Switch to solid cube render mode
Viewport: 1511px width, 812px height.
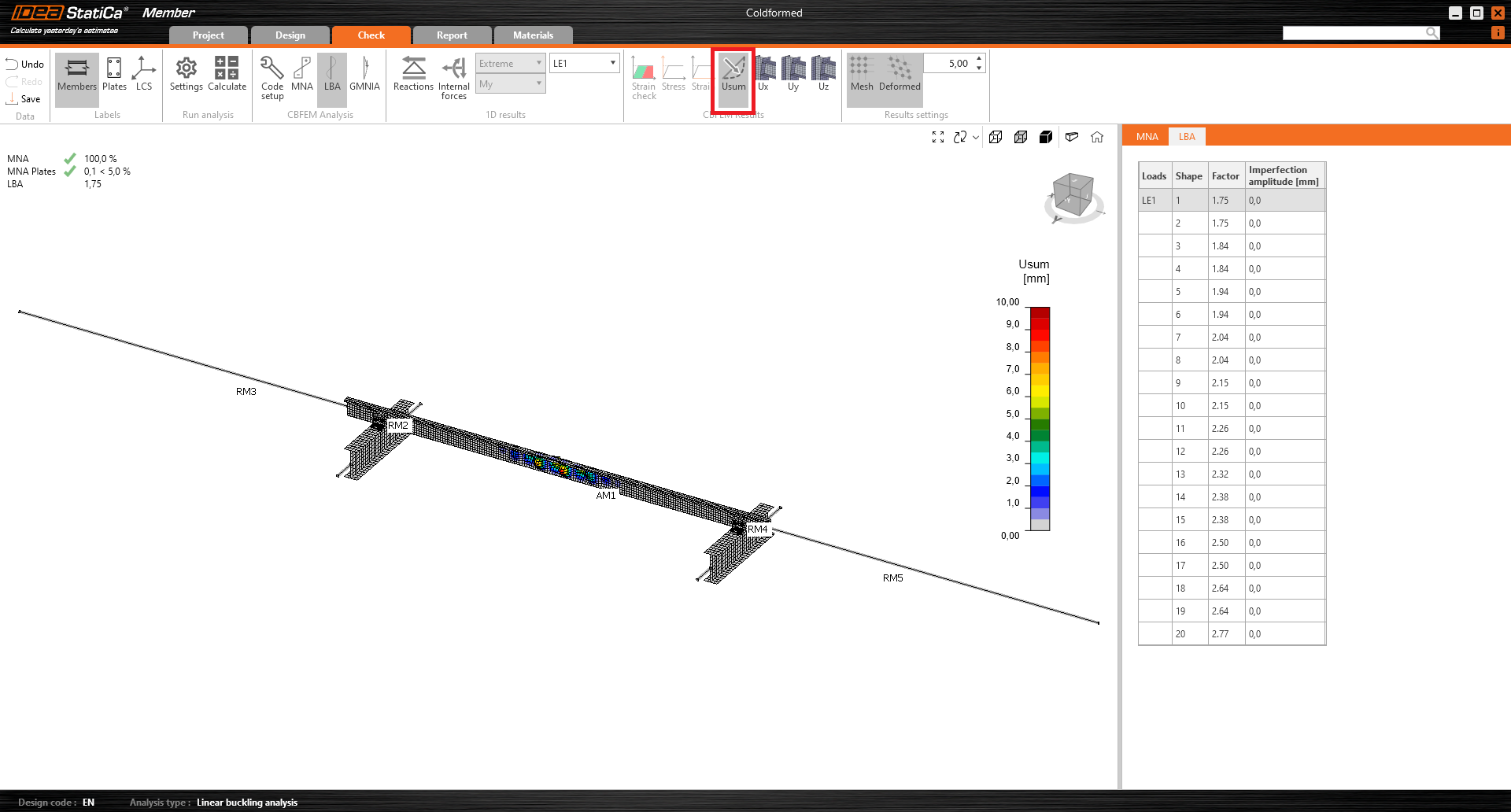[x=1046, y=137]
